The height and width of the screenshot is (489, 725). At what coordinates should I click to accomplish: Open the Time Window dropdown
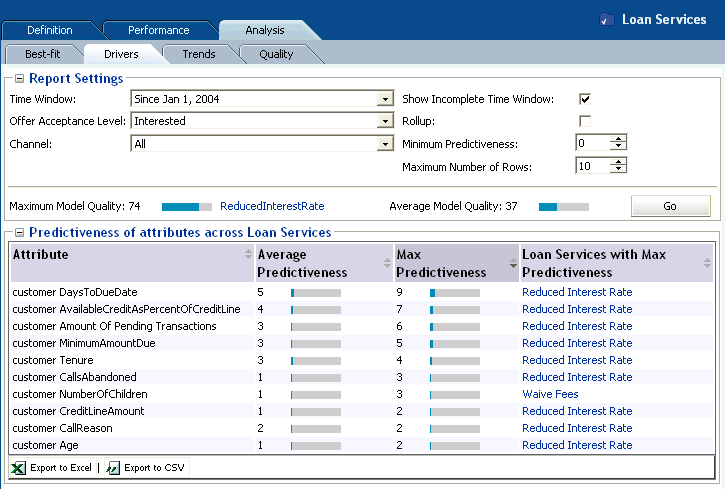[x=385, y=99]
